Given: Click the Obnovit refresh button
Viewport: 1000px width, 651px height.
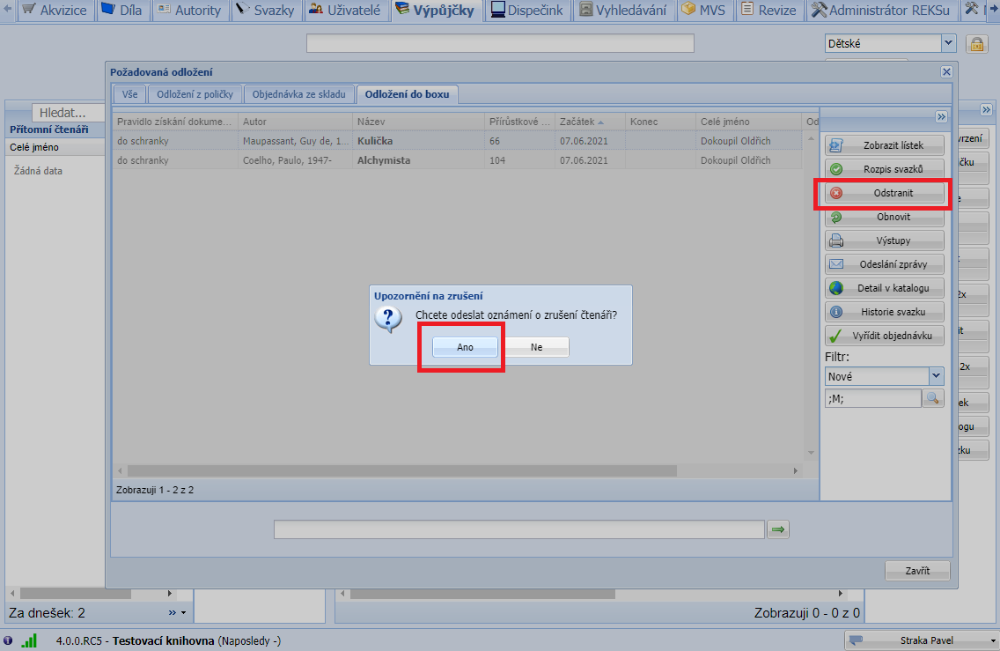Looking at the screenshot, I should tap(884, 217).
